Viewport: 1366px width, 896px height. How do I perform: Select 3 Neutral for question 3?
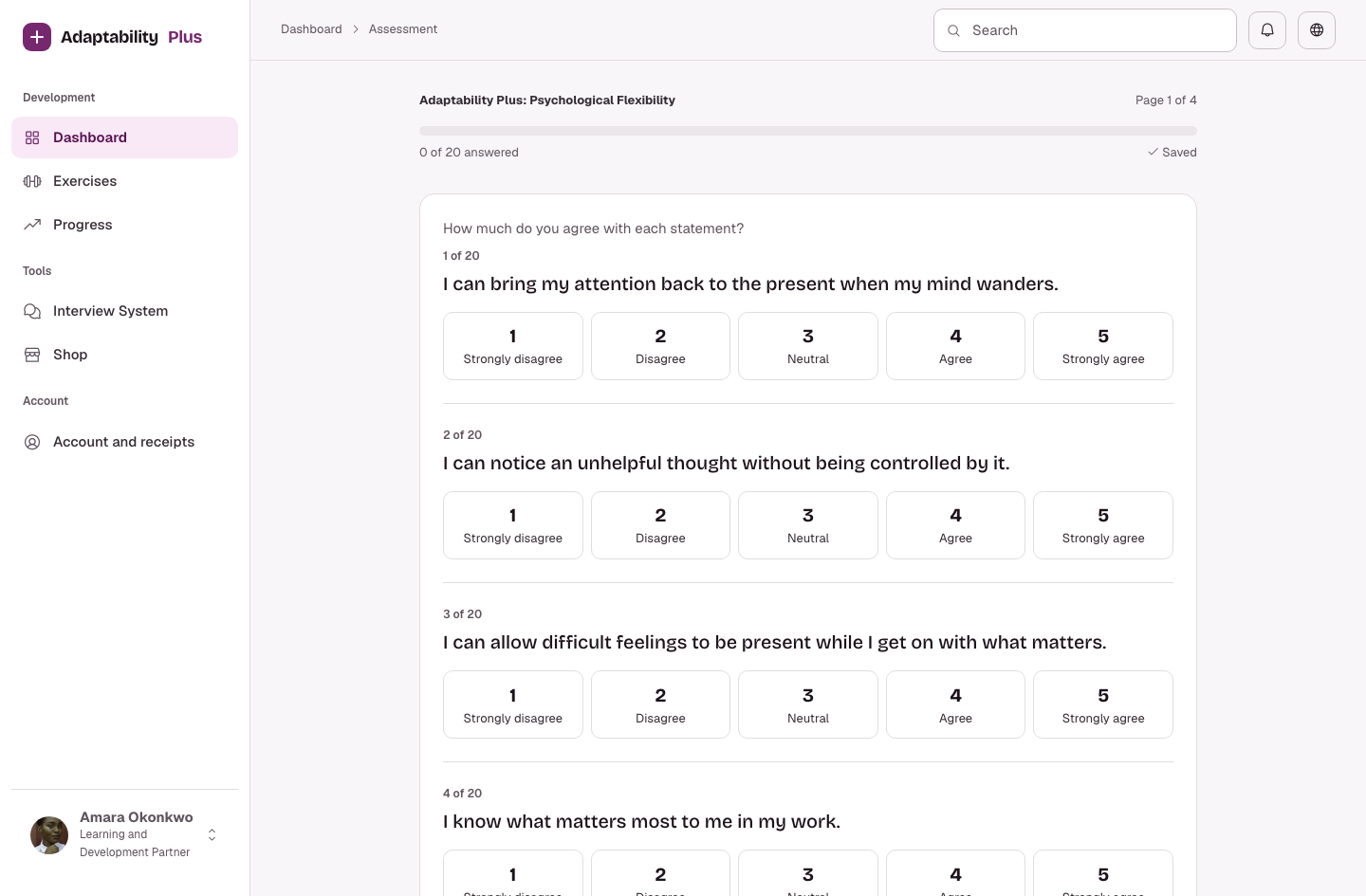coord(808,704)
